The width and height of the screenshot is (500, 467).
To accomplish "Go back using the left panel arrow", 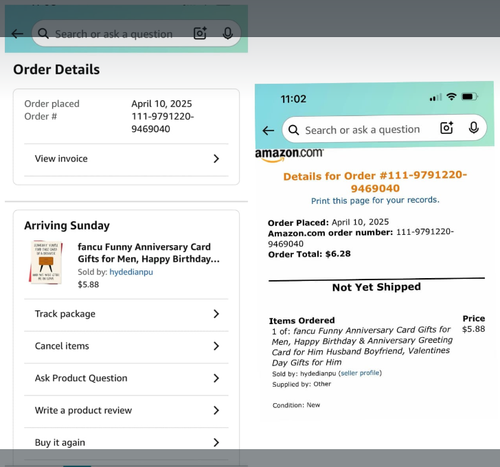I will click(17, 33).
